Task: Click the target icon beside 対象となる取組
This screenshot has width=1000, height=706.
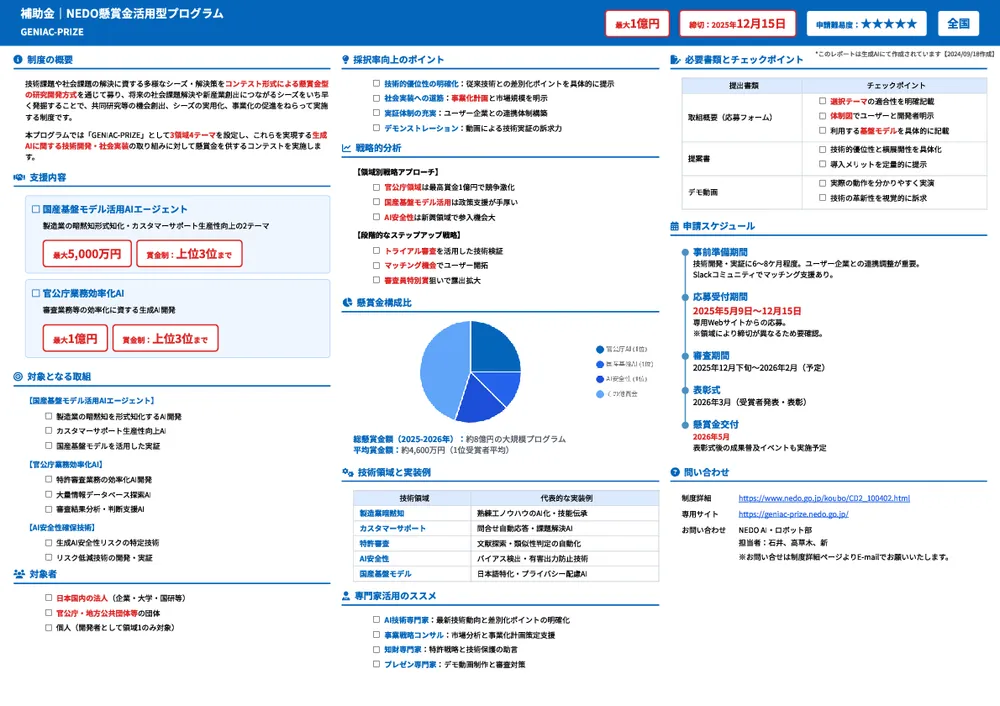Action: click(19, 377)
